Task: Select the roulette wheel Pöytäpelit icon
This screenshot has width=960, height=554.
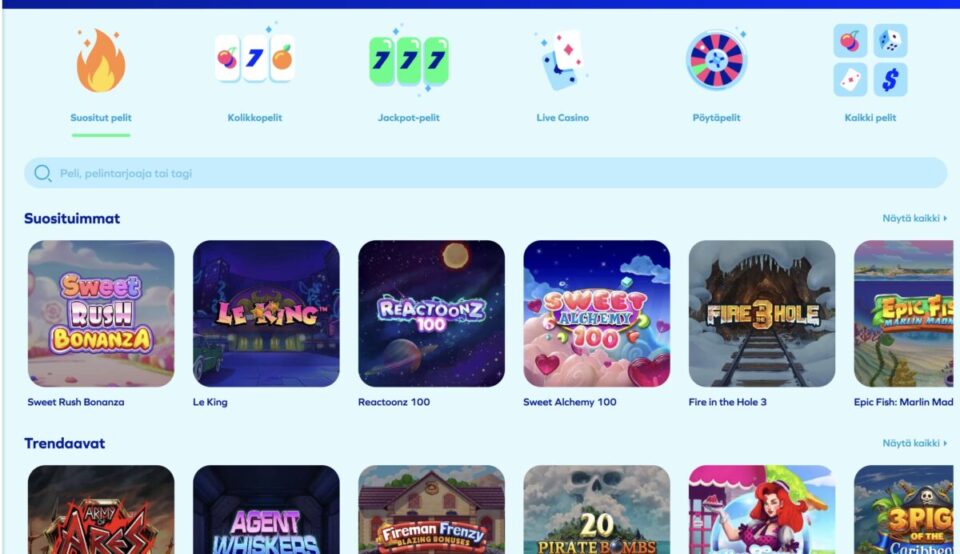Action: tap(716, 60)
